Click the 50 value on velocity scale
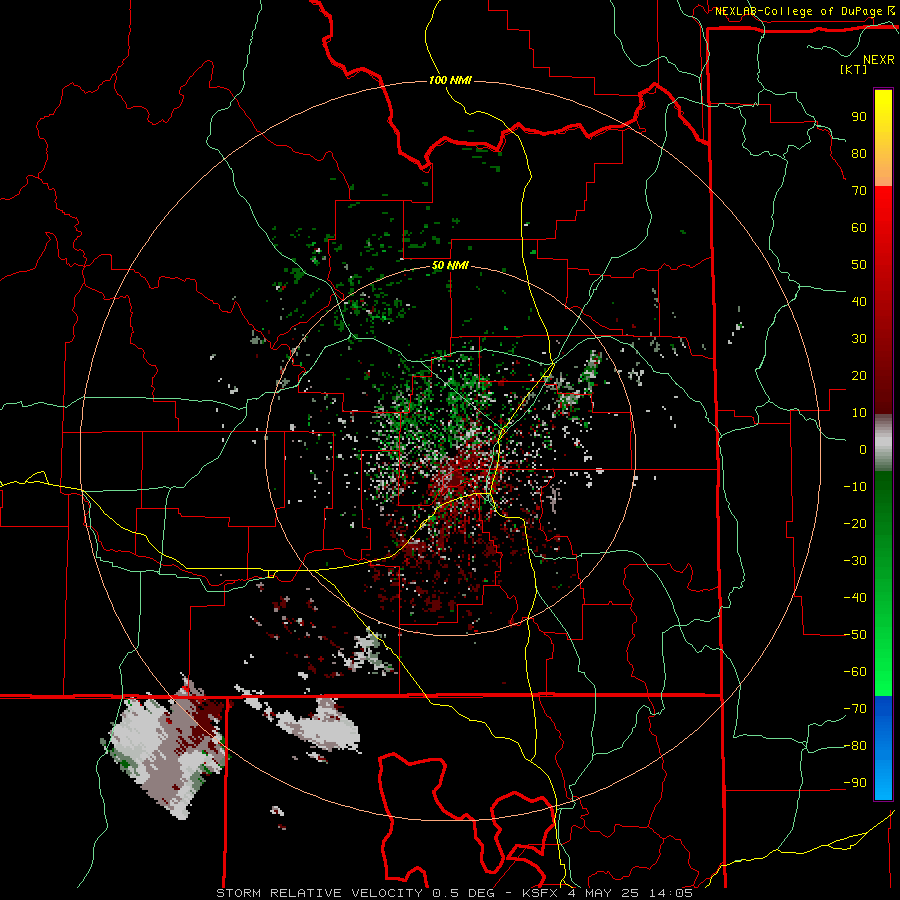900x900 pixels. pyautogui.click(x=859, y=265)
